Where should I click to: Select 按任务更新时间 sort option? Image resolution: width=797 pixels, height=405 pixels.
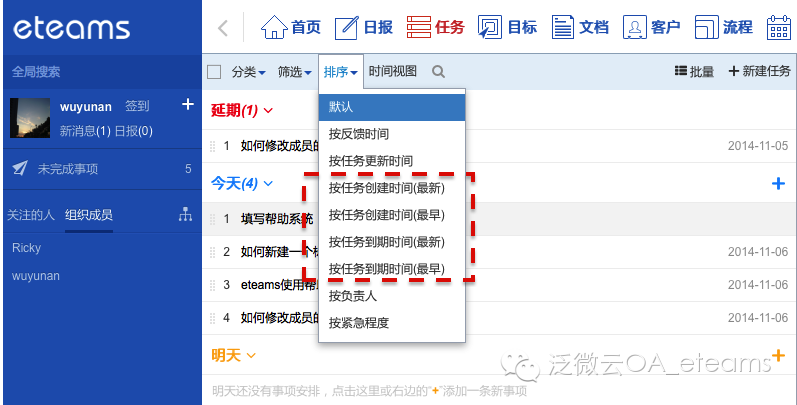[x=392, y=161]
